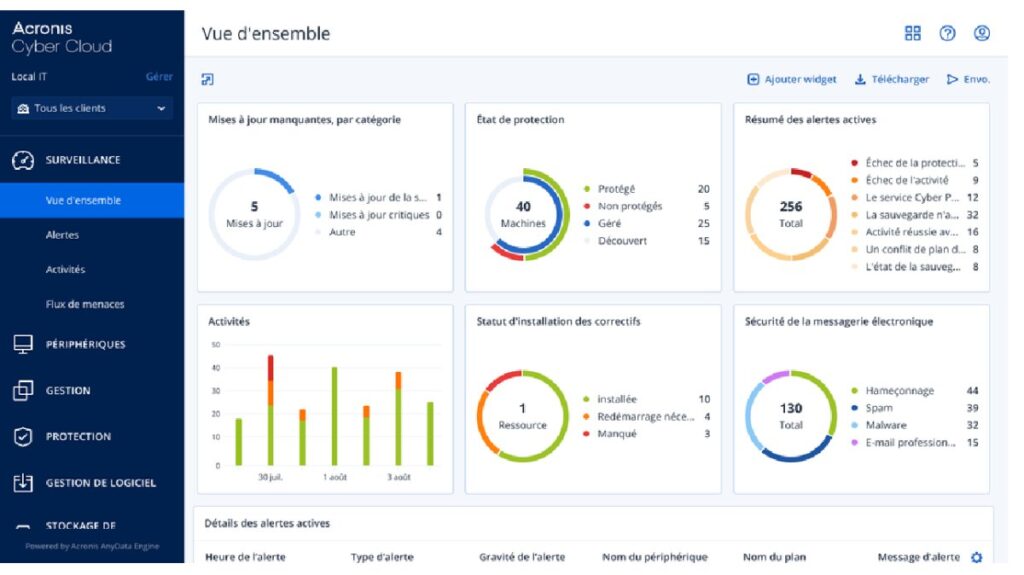1024x575 pixels.
Task: Open the alert details column settings gear
Action: 976,557
